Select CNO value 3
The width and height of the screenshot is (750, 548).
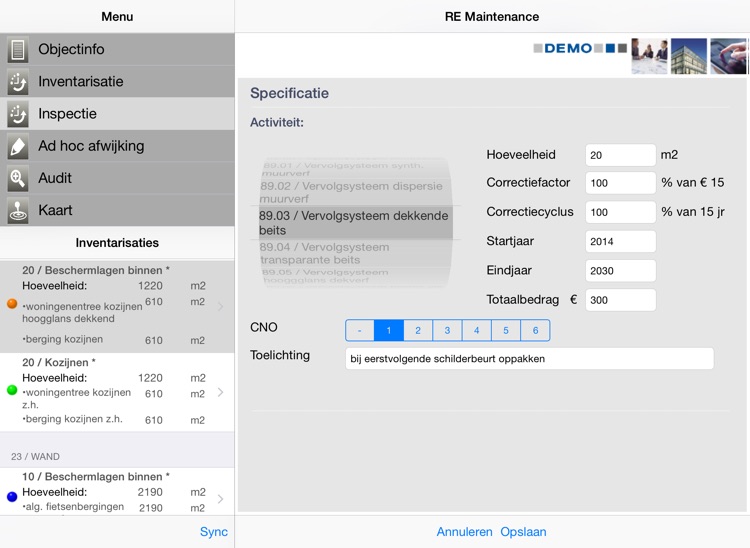447,330
